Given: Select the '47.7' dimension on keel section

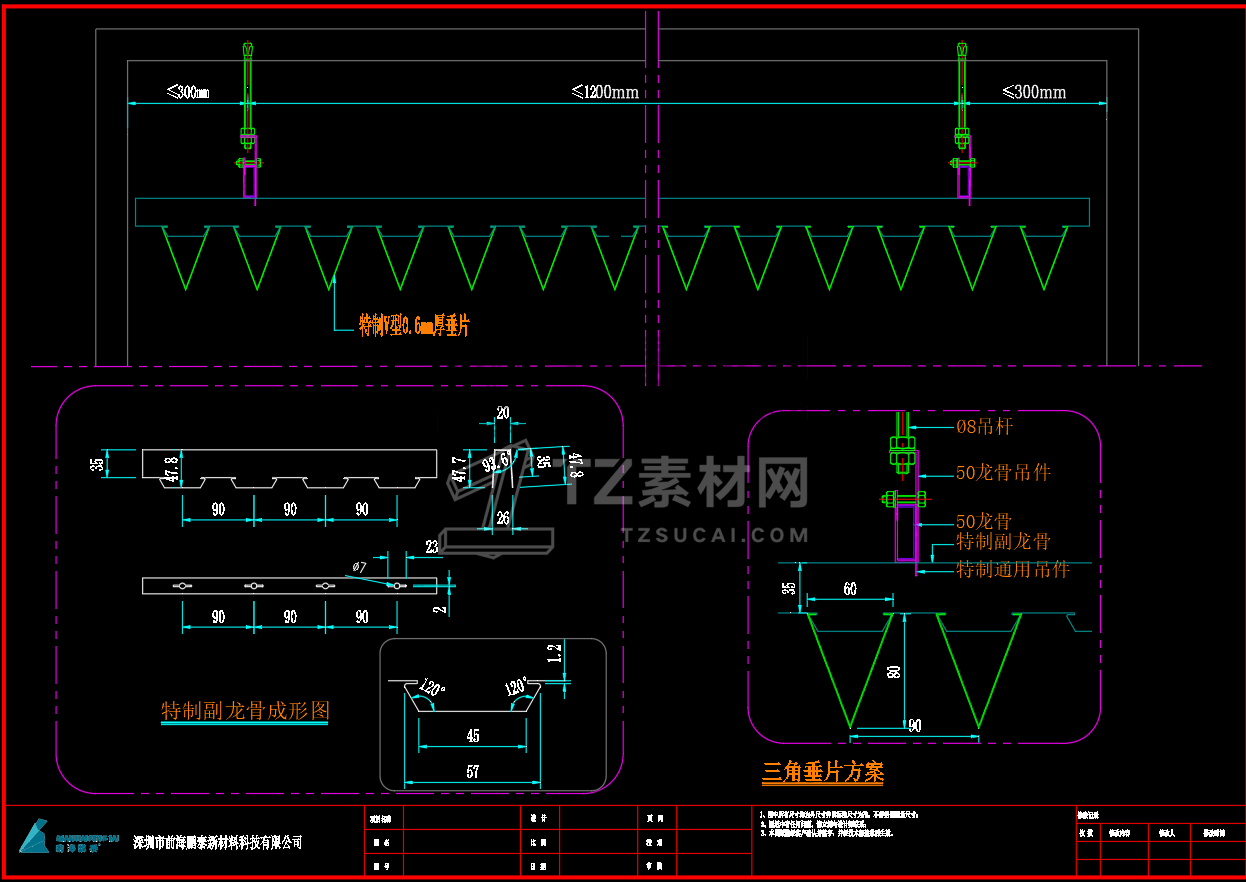Looking at the screenshot, I should (459, 470).
